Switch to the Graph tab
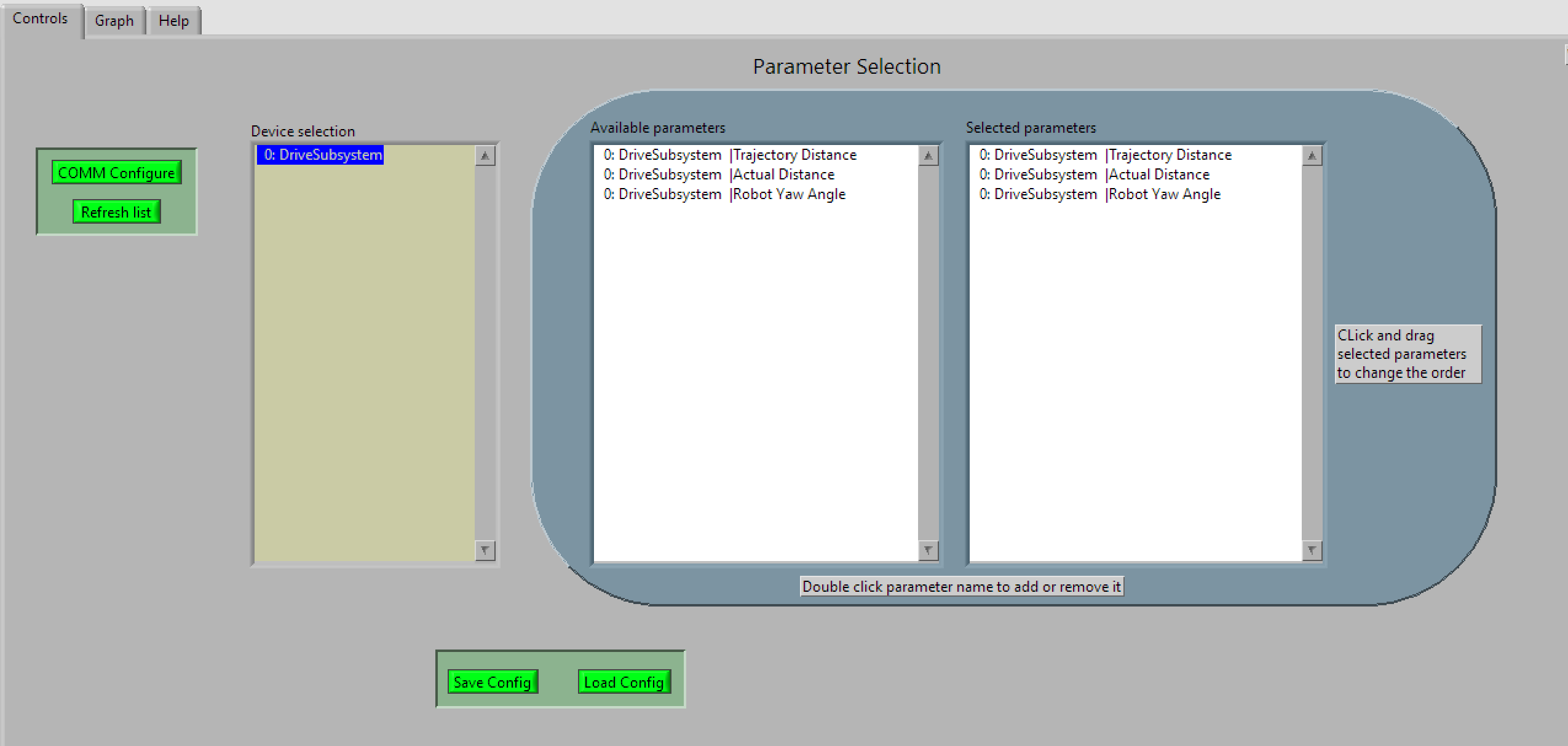This screenshot has height=746, width=1568. 114,20
